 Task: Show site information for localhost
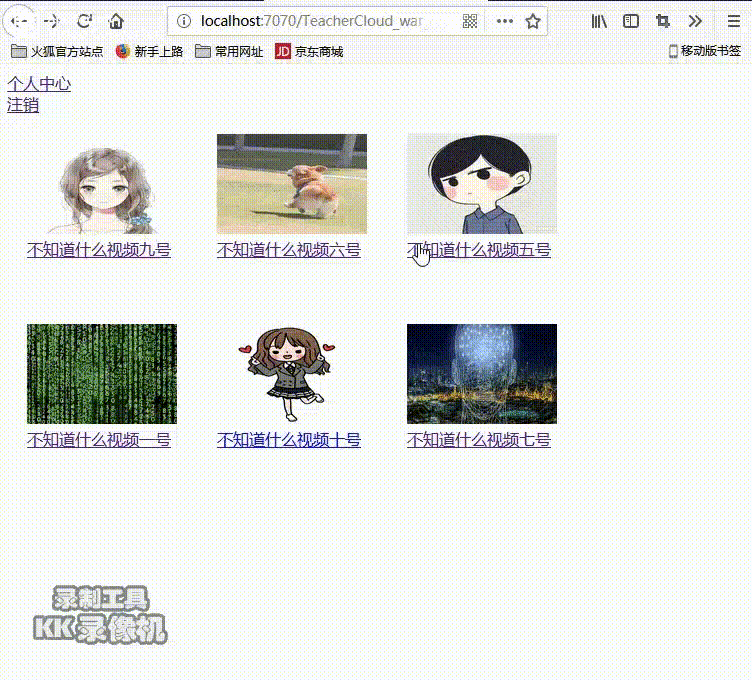184,21
